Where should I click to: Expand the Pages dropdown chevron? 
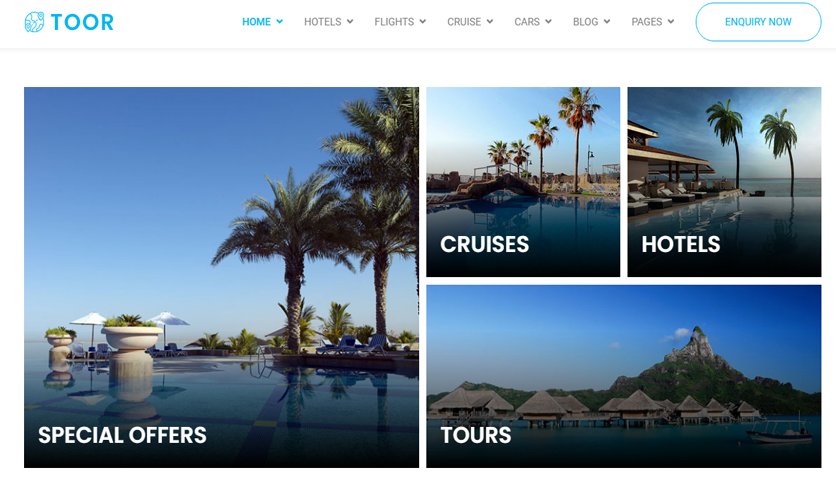point(671,22)
